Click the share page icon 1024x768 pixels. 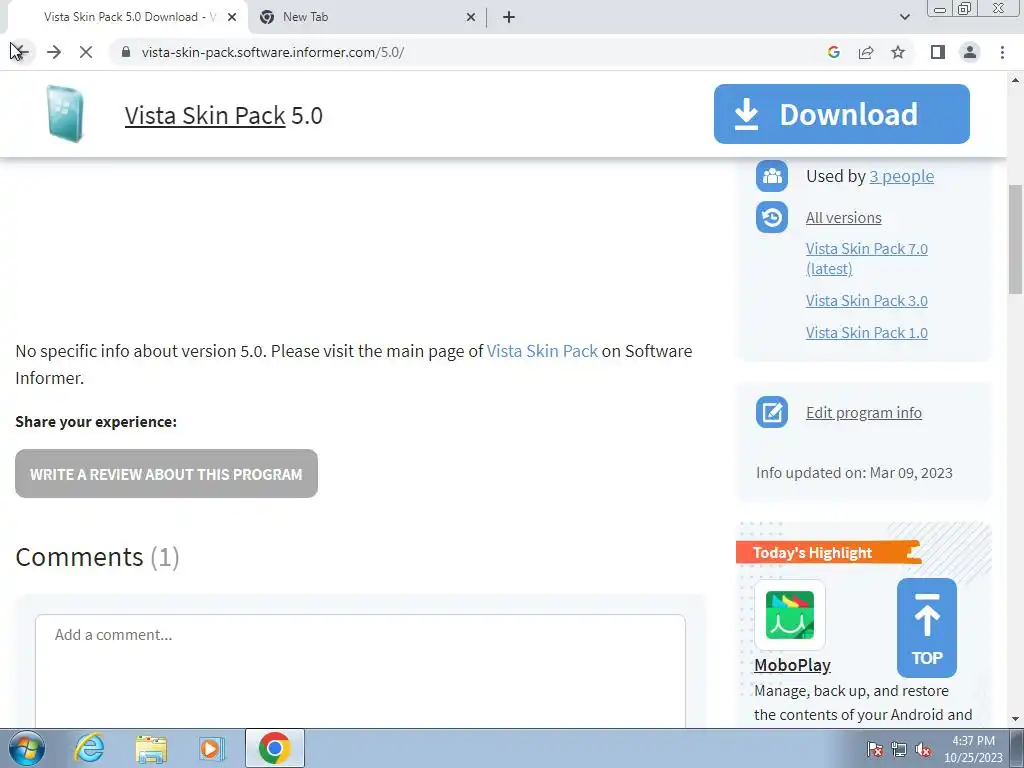(x=866, y=52)
